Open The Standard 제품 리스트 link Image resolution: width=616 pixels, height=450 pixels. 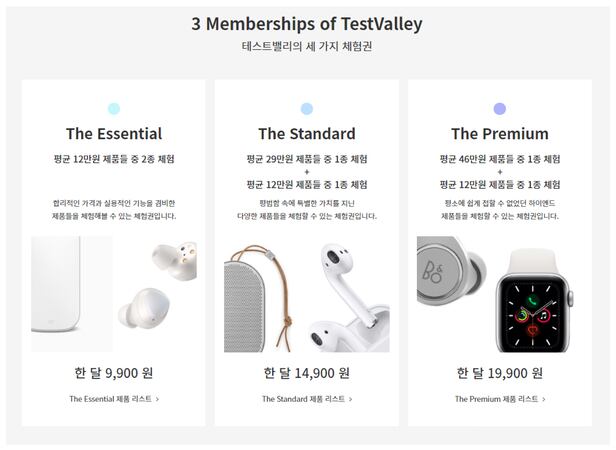tap(307, 399)
